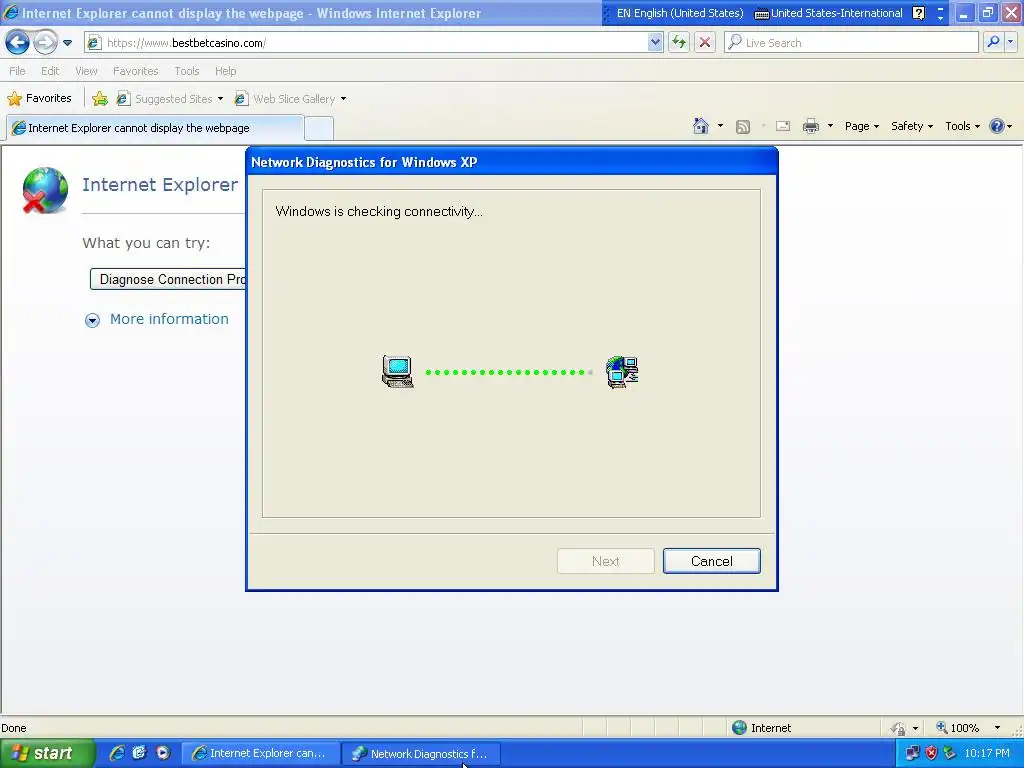Open the Tools menu in the menu bar
The width and height of the screenshot is (1024, 768).
click(187, 71)
